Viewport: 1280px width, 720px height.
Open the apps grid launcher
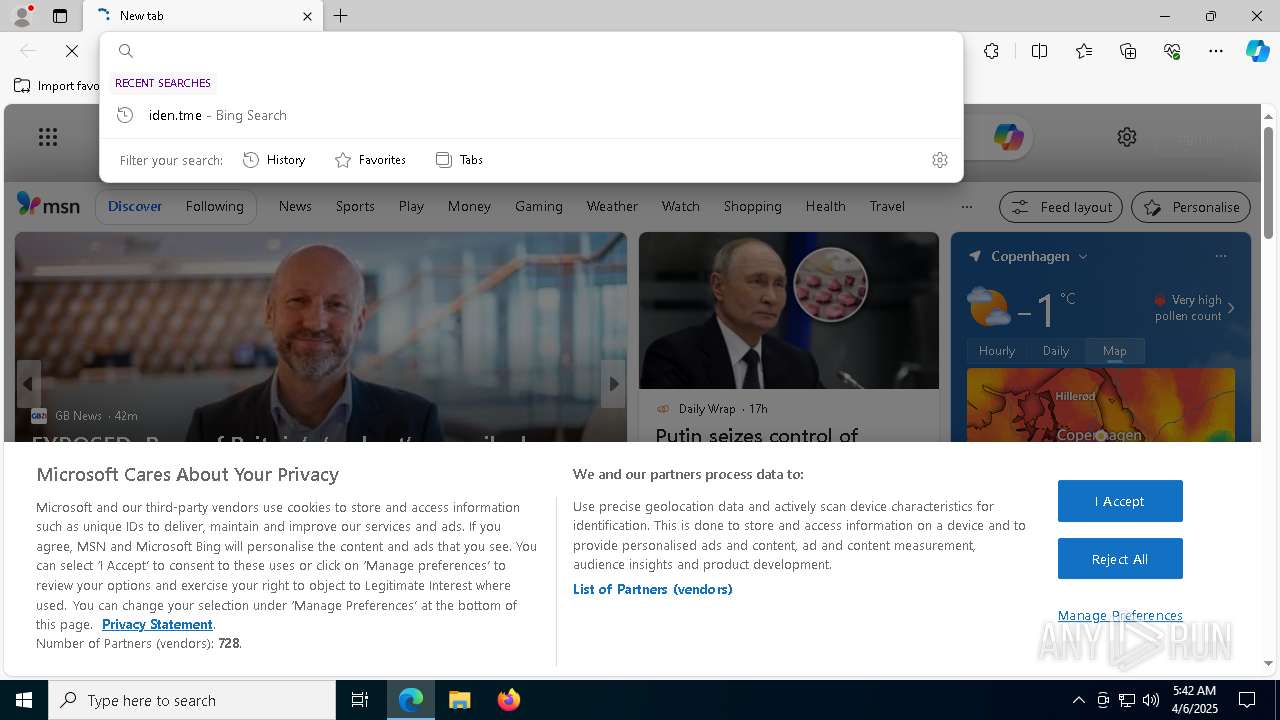pyautogui.click(x=48, y=137)
